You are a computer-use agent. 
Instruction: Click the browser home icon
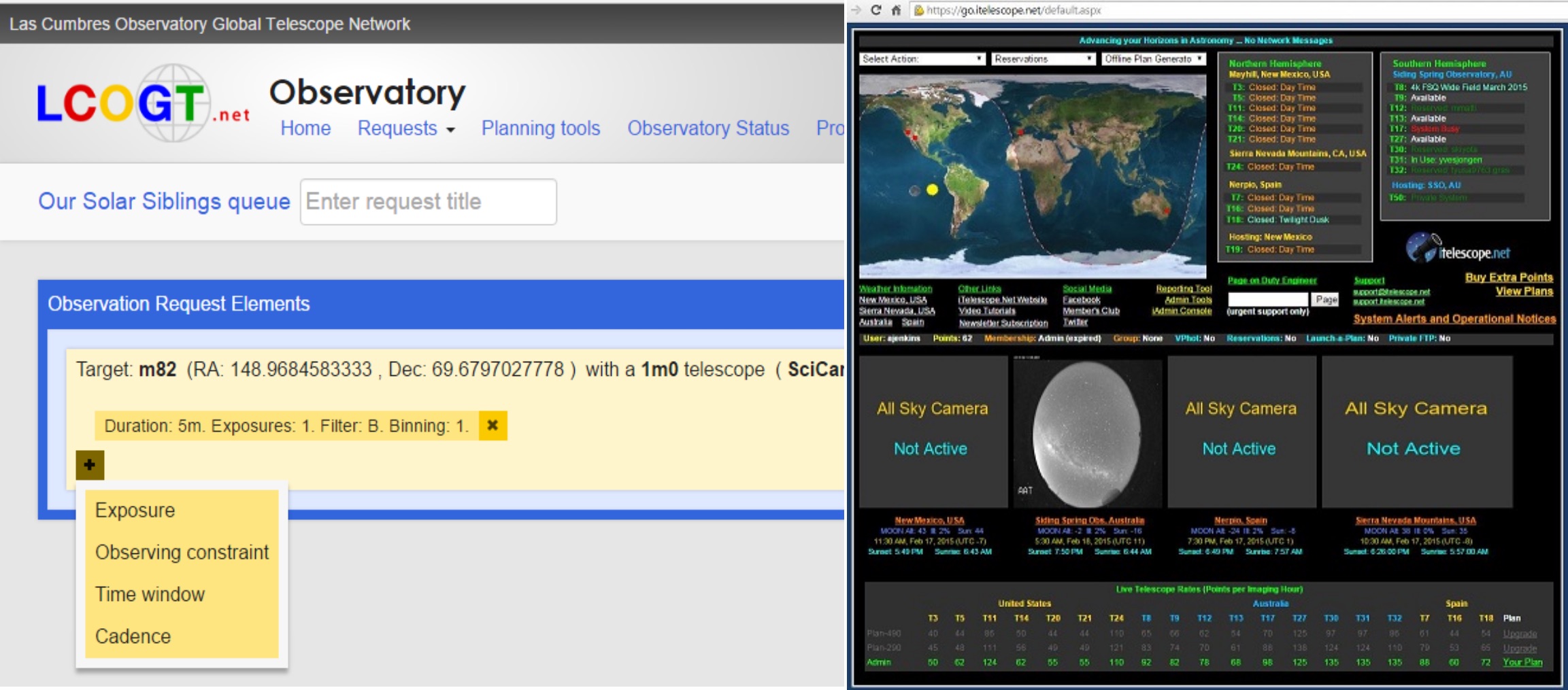pyautogui.click(x=896, y=10)
